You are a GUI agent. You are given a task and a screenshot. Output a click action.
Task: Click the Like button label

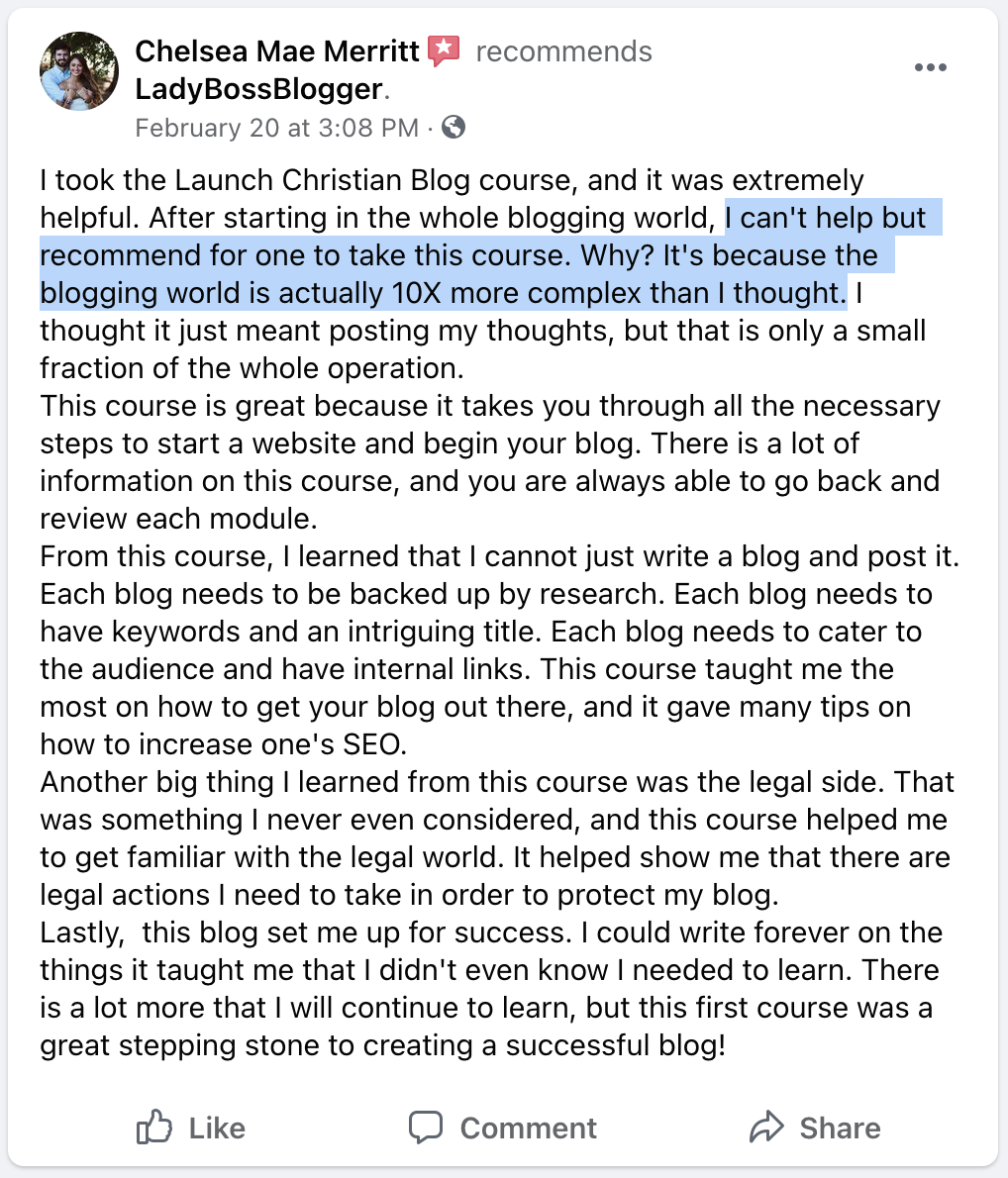click(x=217, y=1129)
